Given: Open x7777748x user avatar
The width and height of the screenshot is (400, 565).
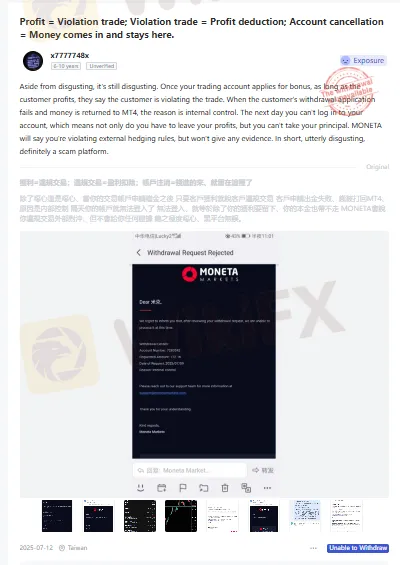Looking at the screenshot, I should point(33,61).
